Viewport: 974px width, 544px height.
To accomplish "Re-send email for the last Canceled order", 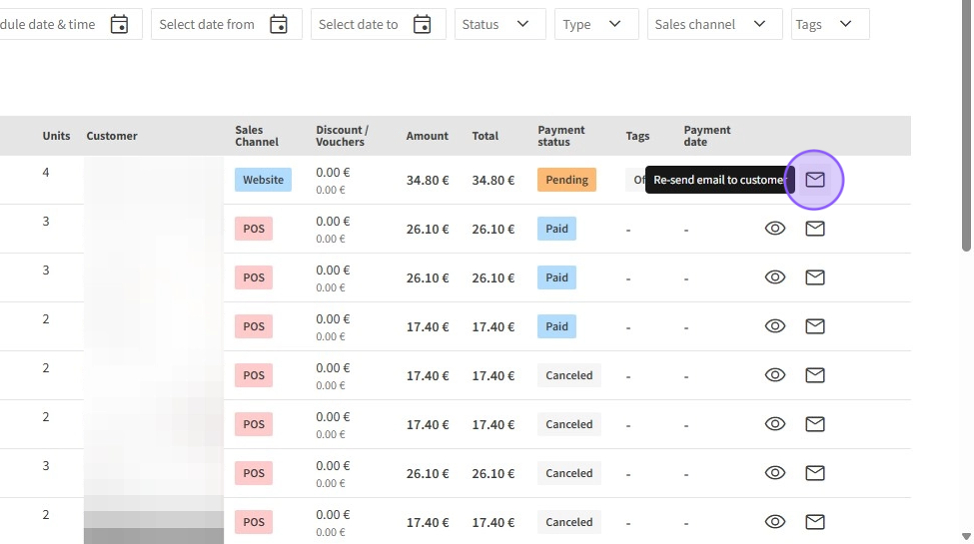I will [x=815, y=522].
